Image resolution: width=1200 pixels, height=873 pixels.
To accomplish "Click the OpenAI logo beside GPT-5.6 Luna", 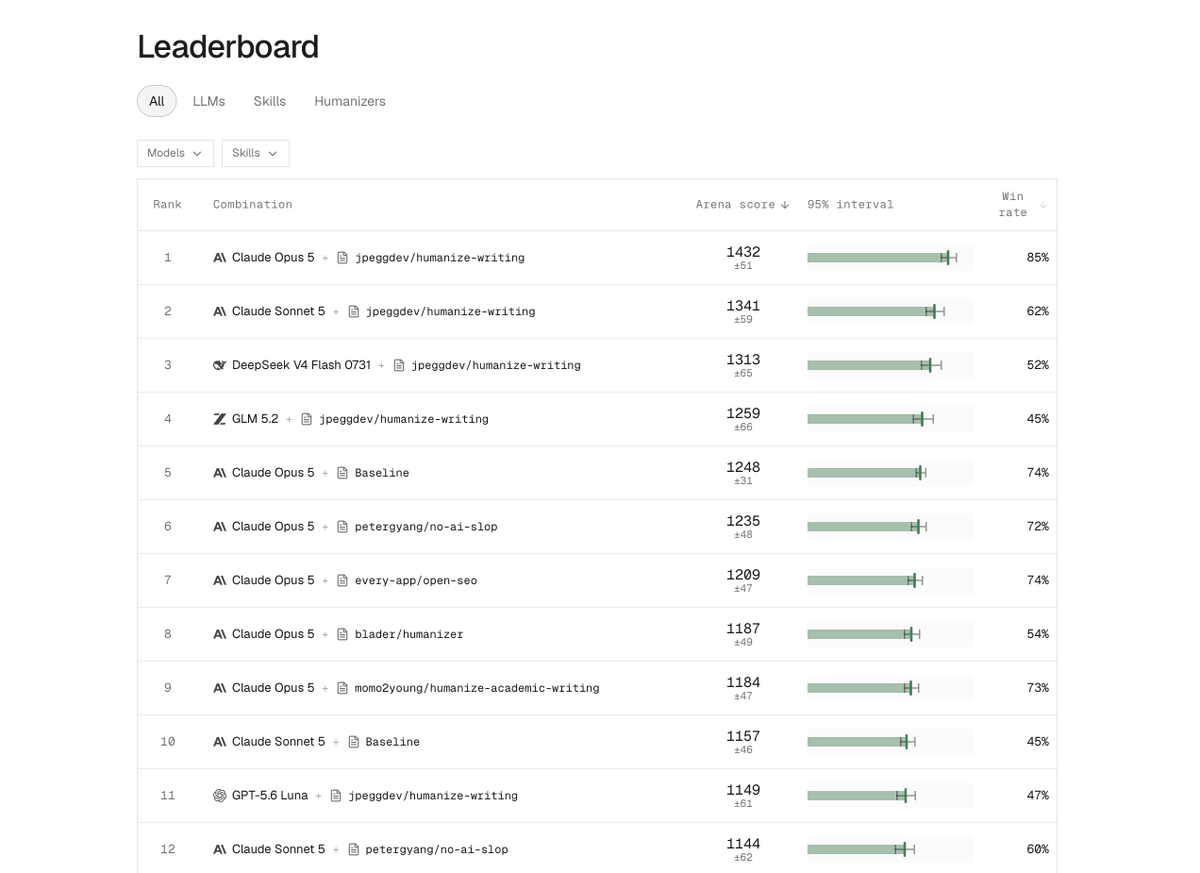I will point(220,795).
